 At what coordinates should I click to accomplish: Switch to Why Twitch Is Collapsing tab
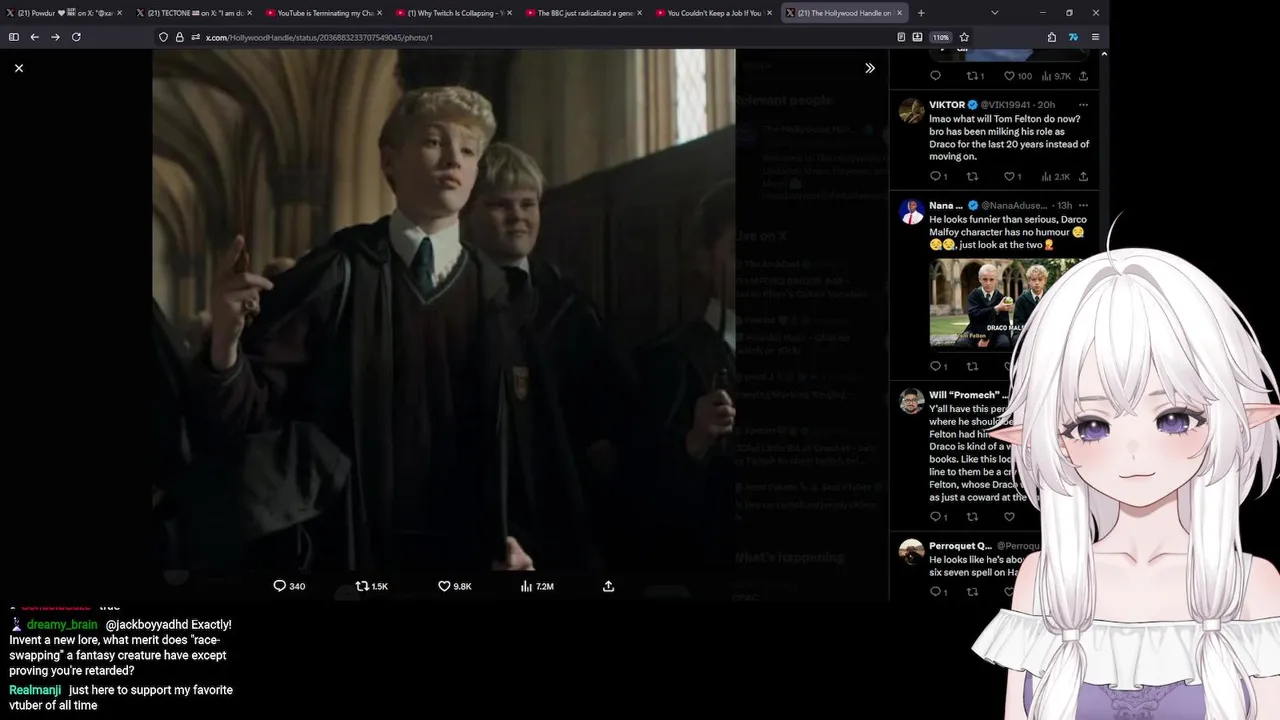click(453, 13)
